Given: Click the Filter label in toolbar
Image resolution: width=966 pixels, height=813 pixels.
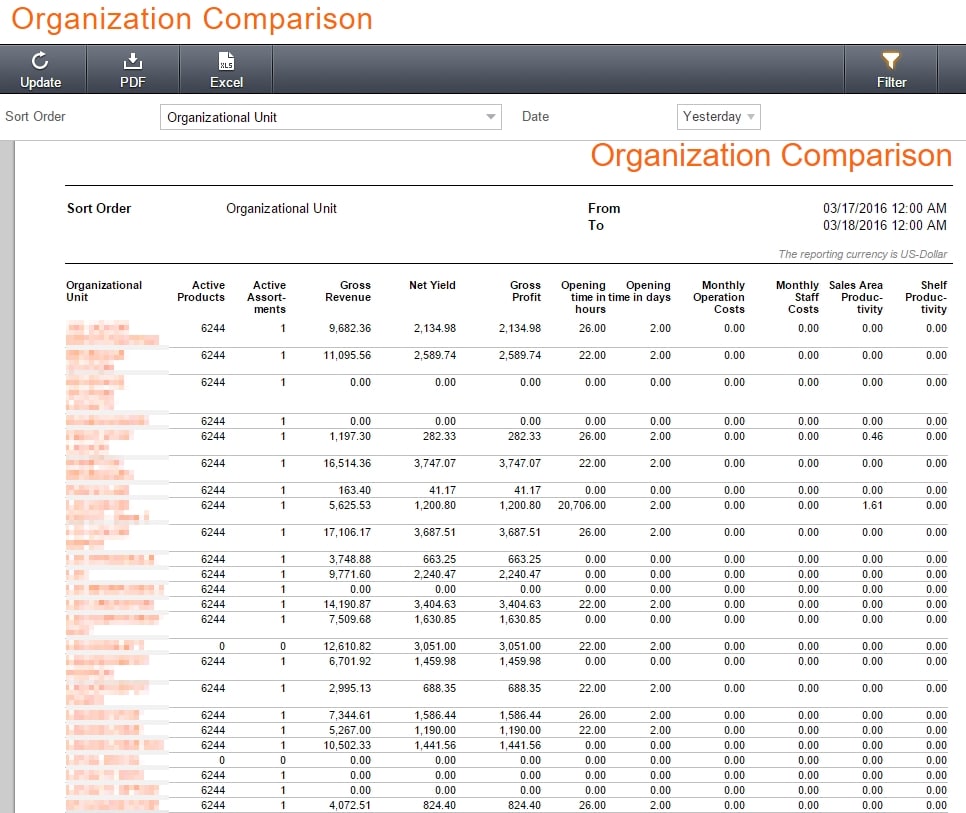Looking at the screenshot, I should [x=891, y=83].
